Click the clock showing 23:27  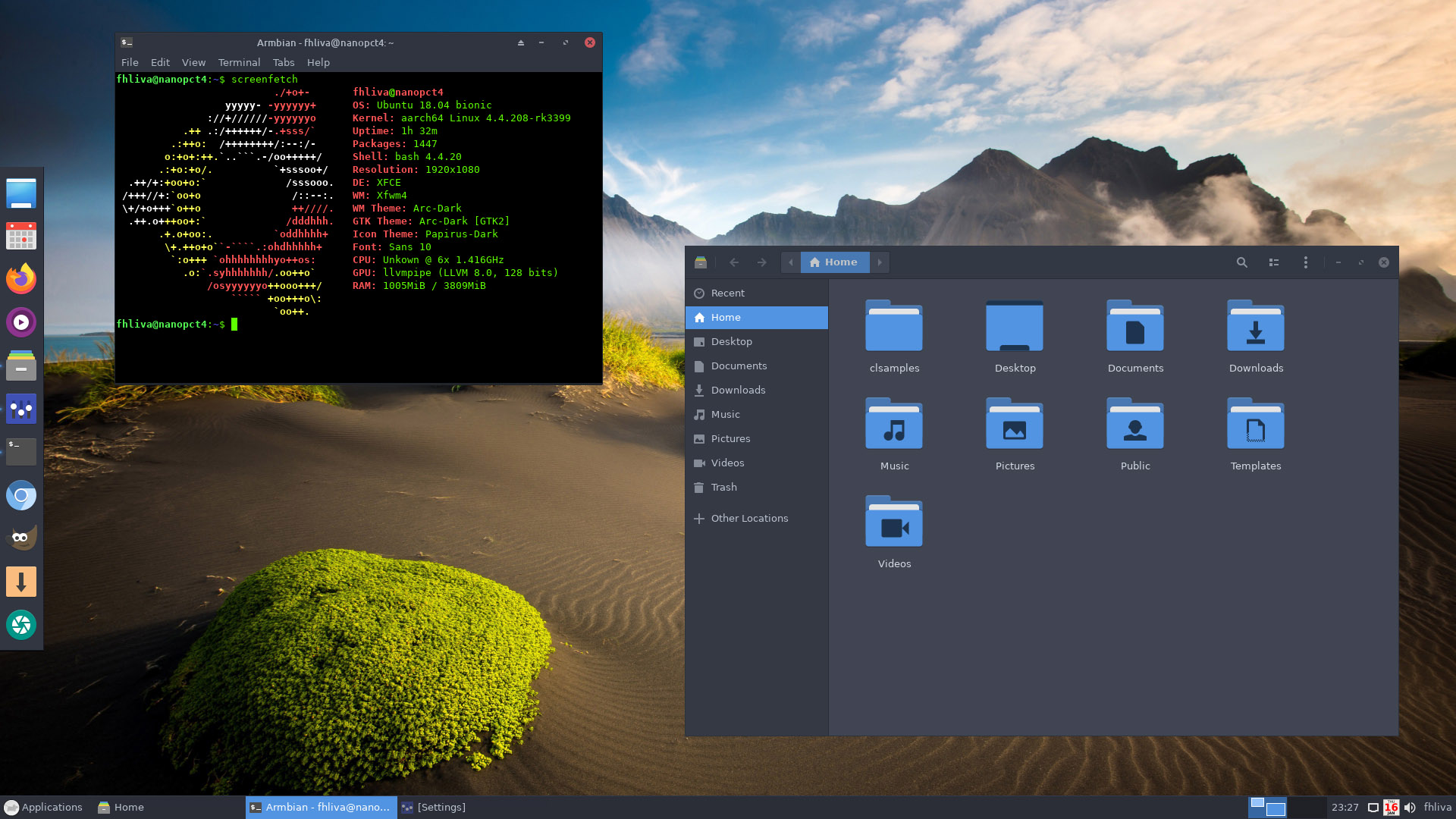click(1345, 808)
